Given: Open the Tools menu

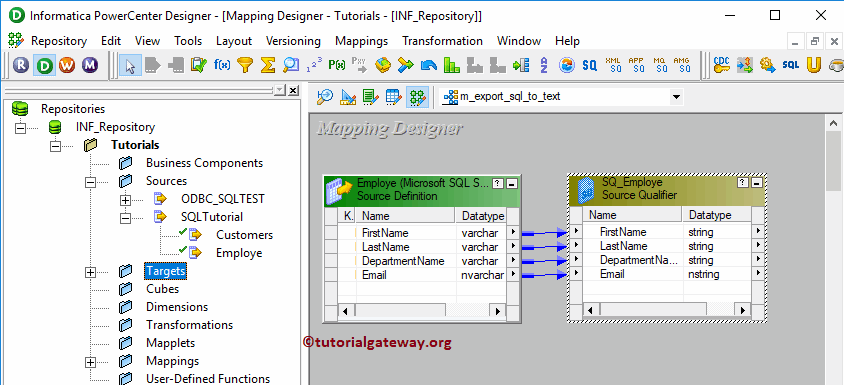Looking at the screenshot, I should pyautogui.click(x=188, y=41).
